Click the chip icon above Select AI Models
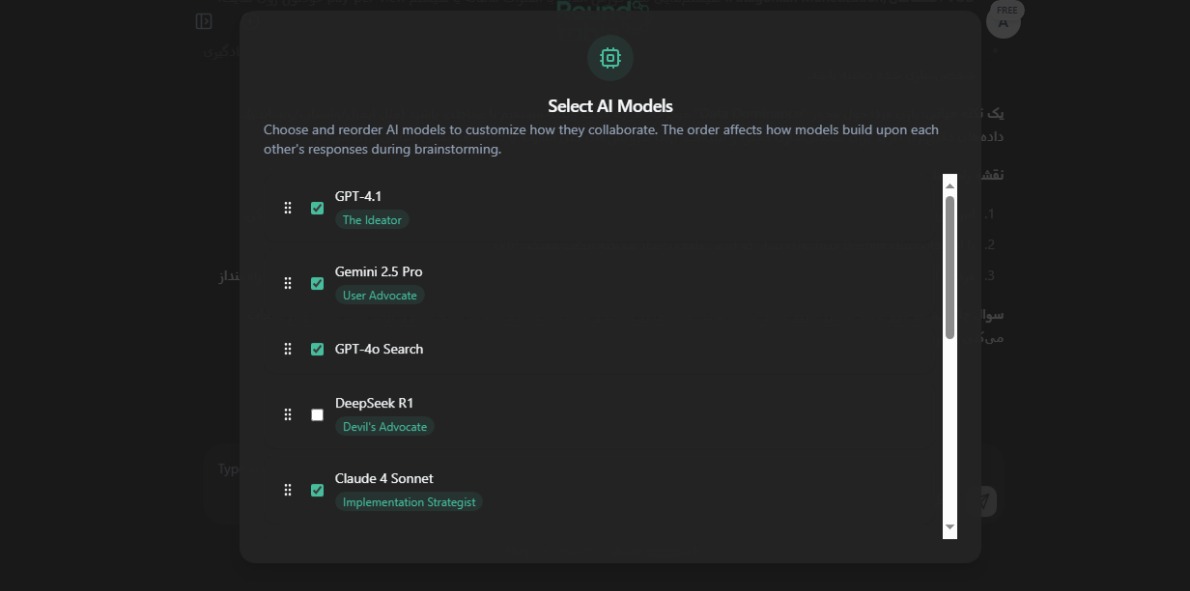1190x591 pixels. (x=610, y=58)
